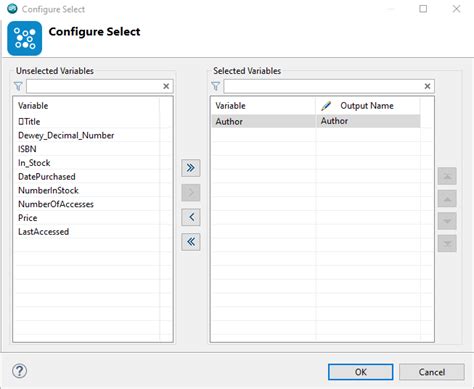Image resolution: width=474 pixels, height=389 pixels.
Task: Open help with the question mark icon
Action: [x=20, y=371]
